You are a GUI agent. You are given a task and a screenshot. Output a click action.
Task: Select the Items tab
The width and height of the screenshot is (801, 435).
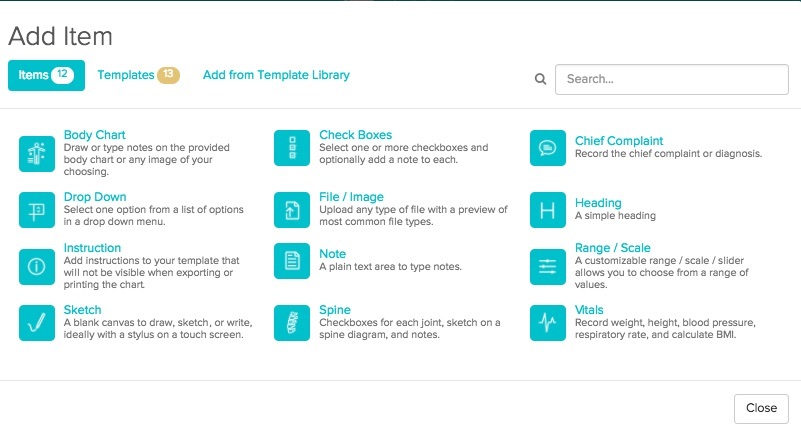[x=46, y=75]
